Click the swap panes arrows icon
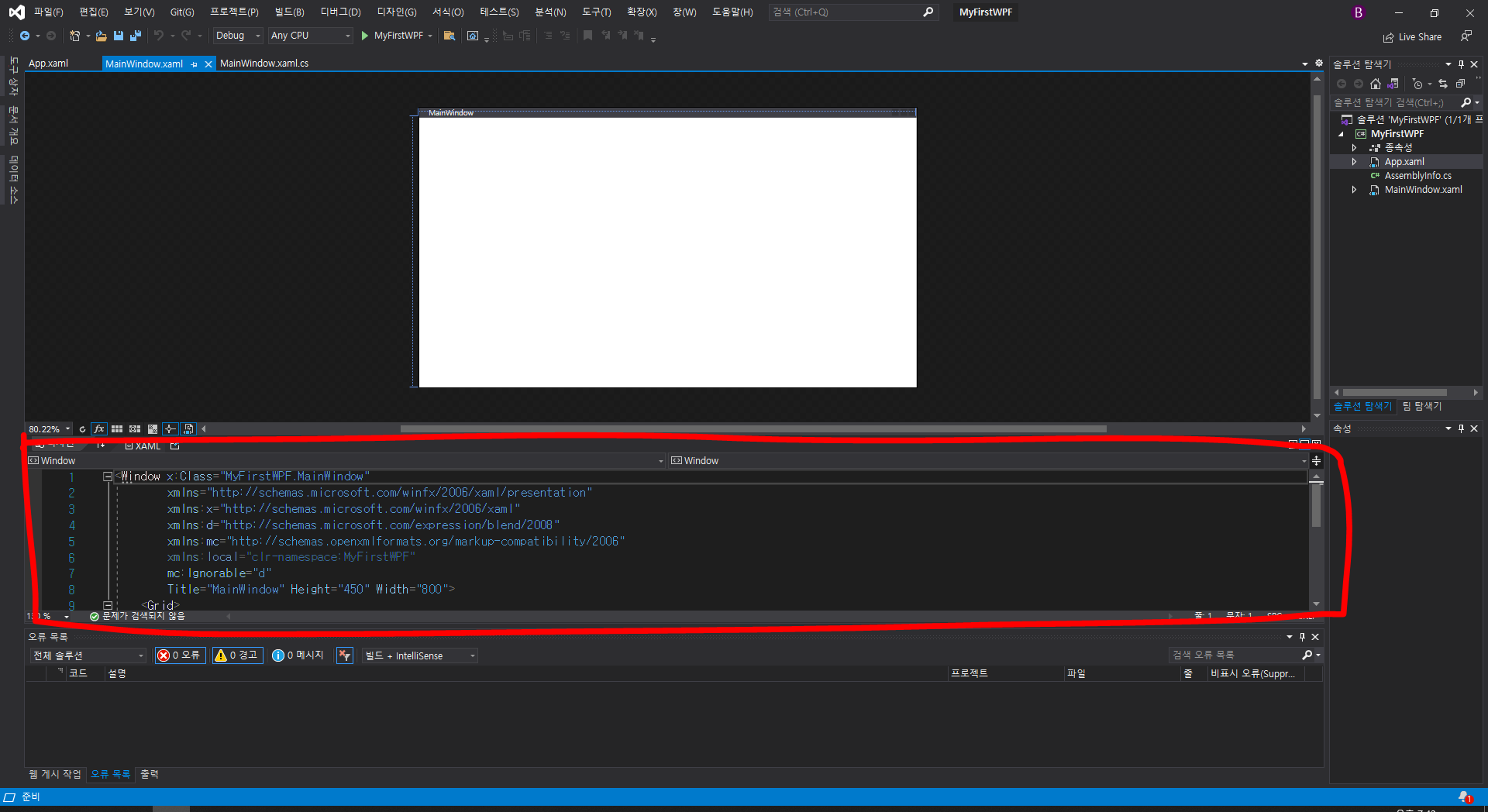Screen dimensions: 1488x812 (x=101, y=446)
